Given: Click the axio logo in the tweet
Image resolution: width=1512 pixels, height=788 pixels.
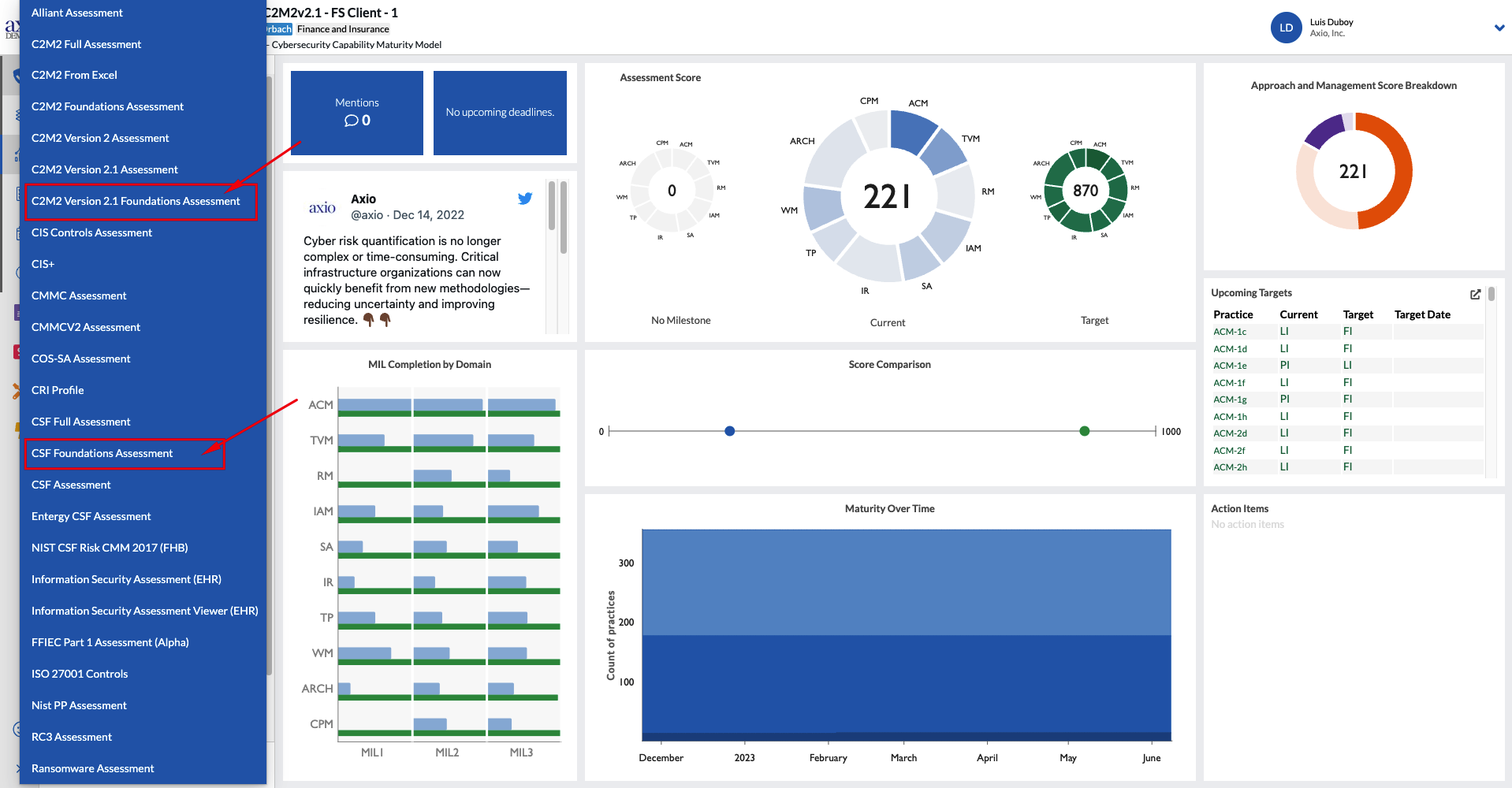Looking at the screenshot, I should click(322, 207).
